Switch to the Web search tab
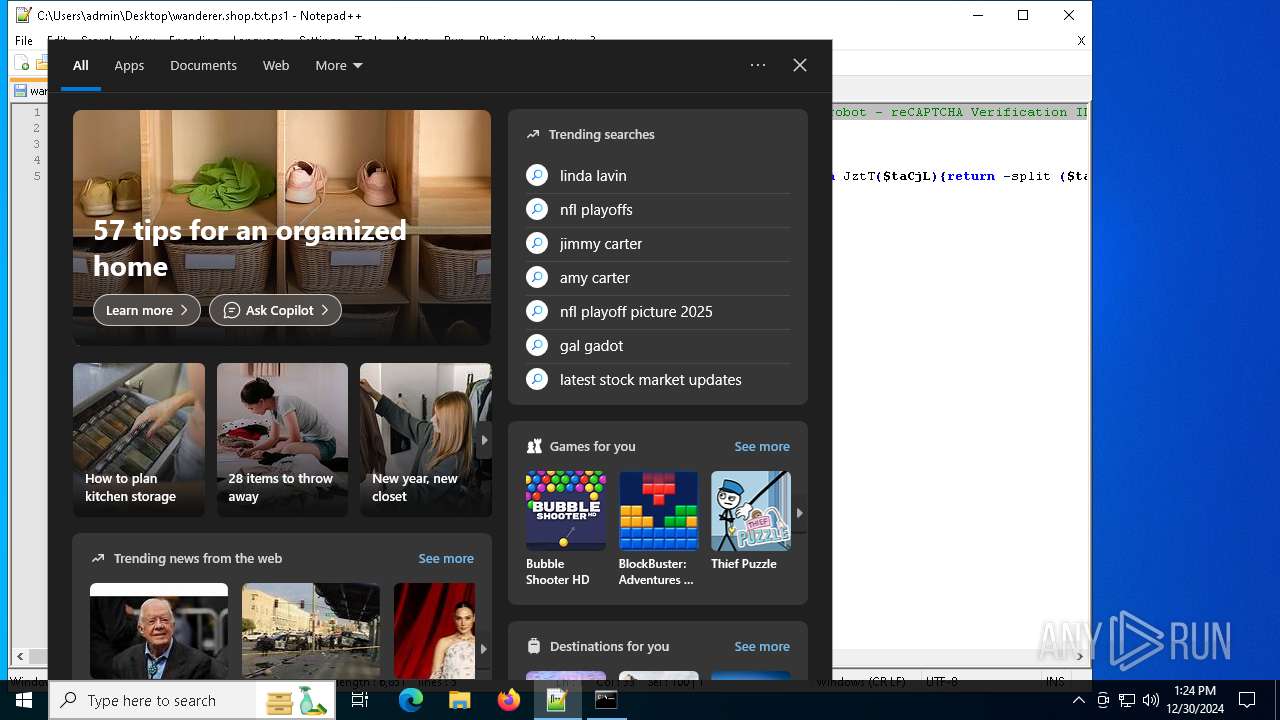The image size is (1280, 720). point(276,65)
